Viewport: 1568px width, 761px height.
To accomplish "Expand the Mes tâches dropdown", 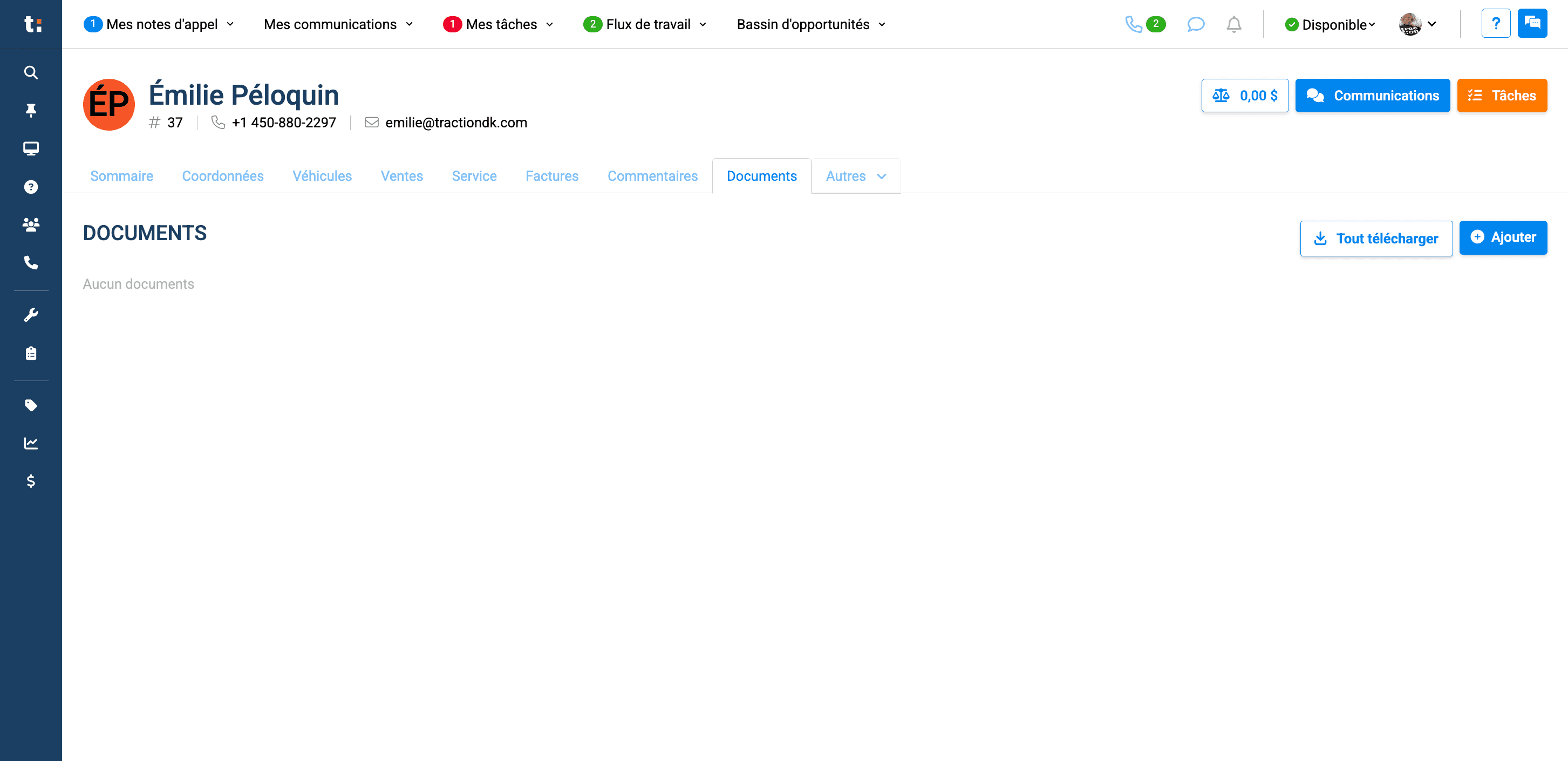I will (x=499, y=24).
